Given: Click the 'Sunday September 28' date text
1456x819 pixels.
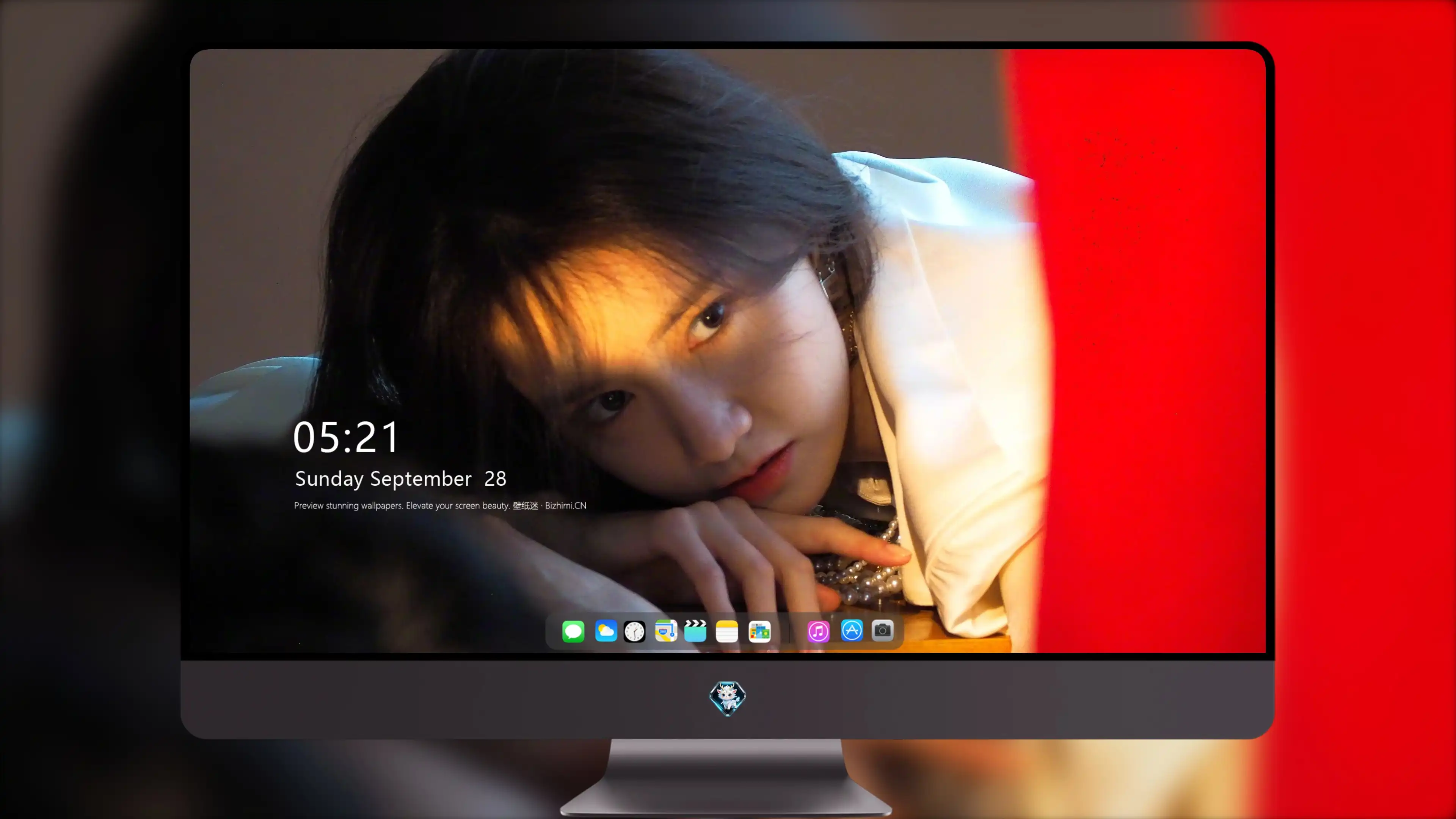Looking at the screenshot, I should [x=401, y=479].
